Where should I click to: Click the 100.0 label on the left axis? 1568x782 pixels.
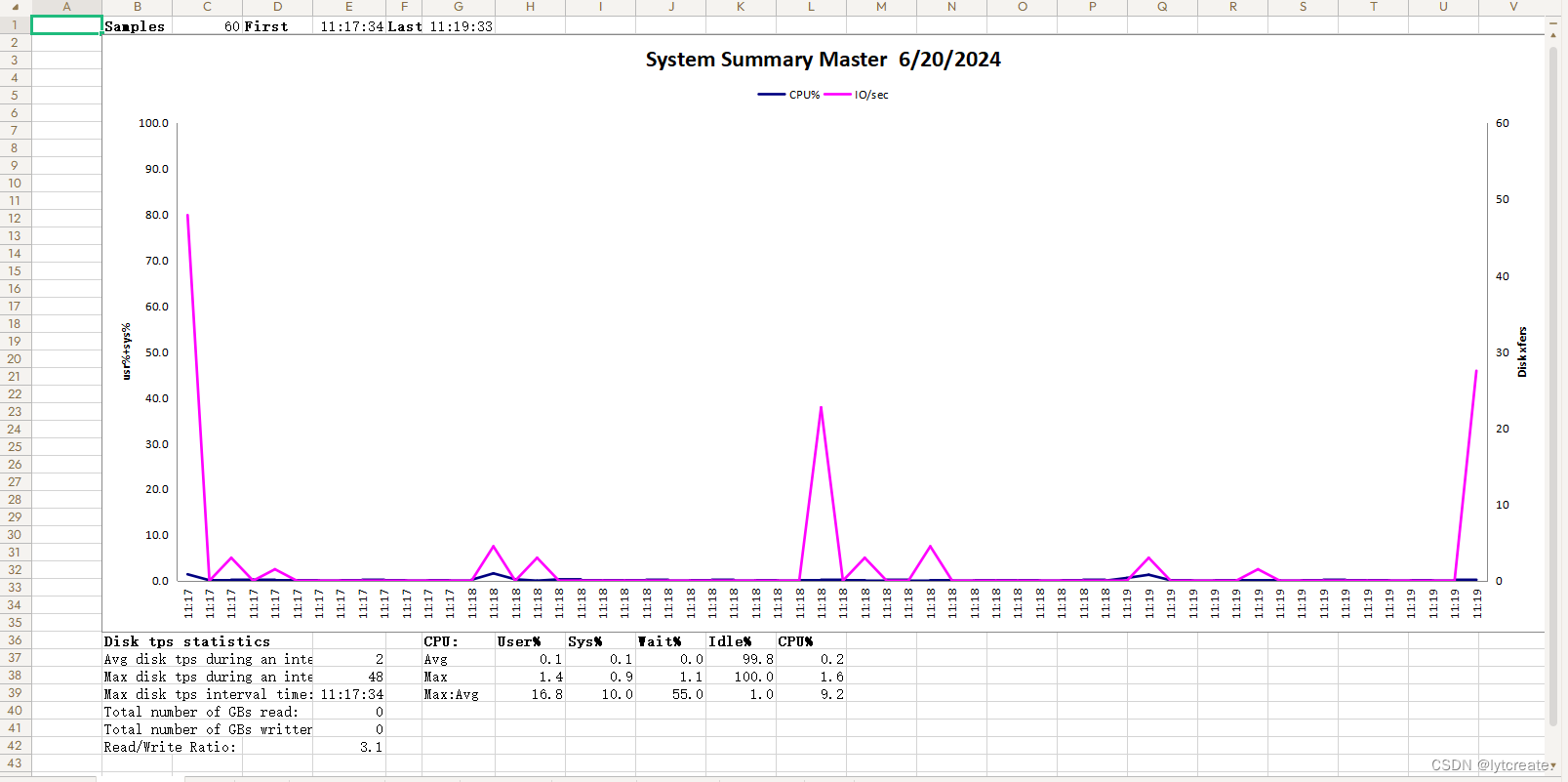click(x=153, y=123)
